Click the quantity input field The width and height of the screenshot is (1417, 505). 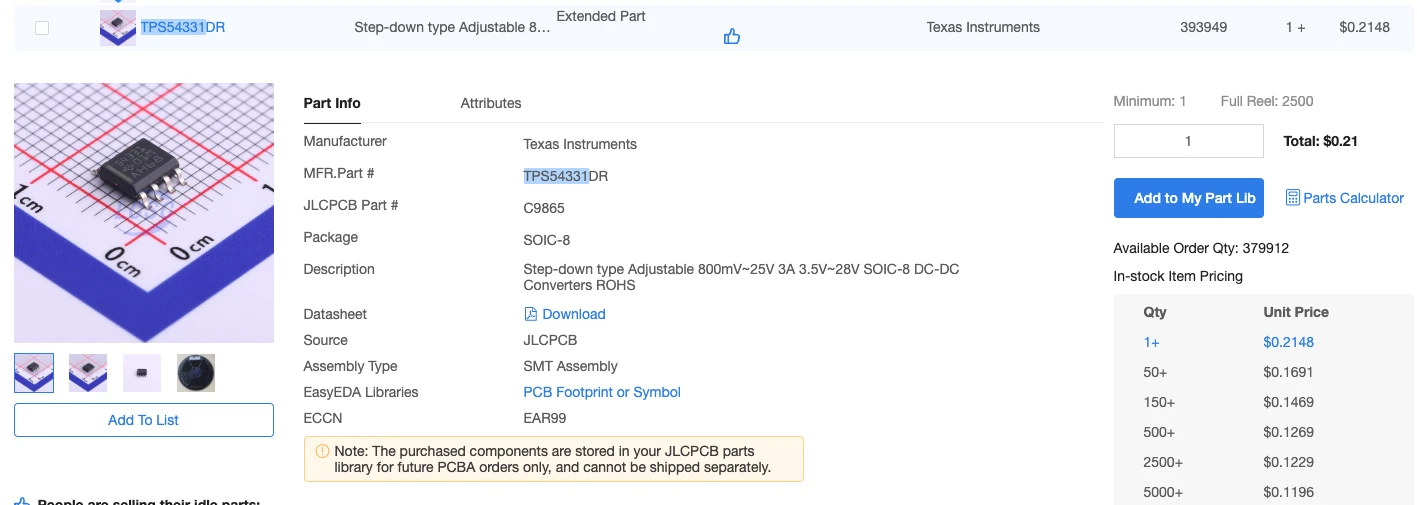pos(1188,141)
